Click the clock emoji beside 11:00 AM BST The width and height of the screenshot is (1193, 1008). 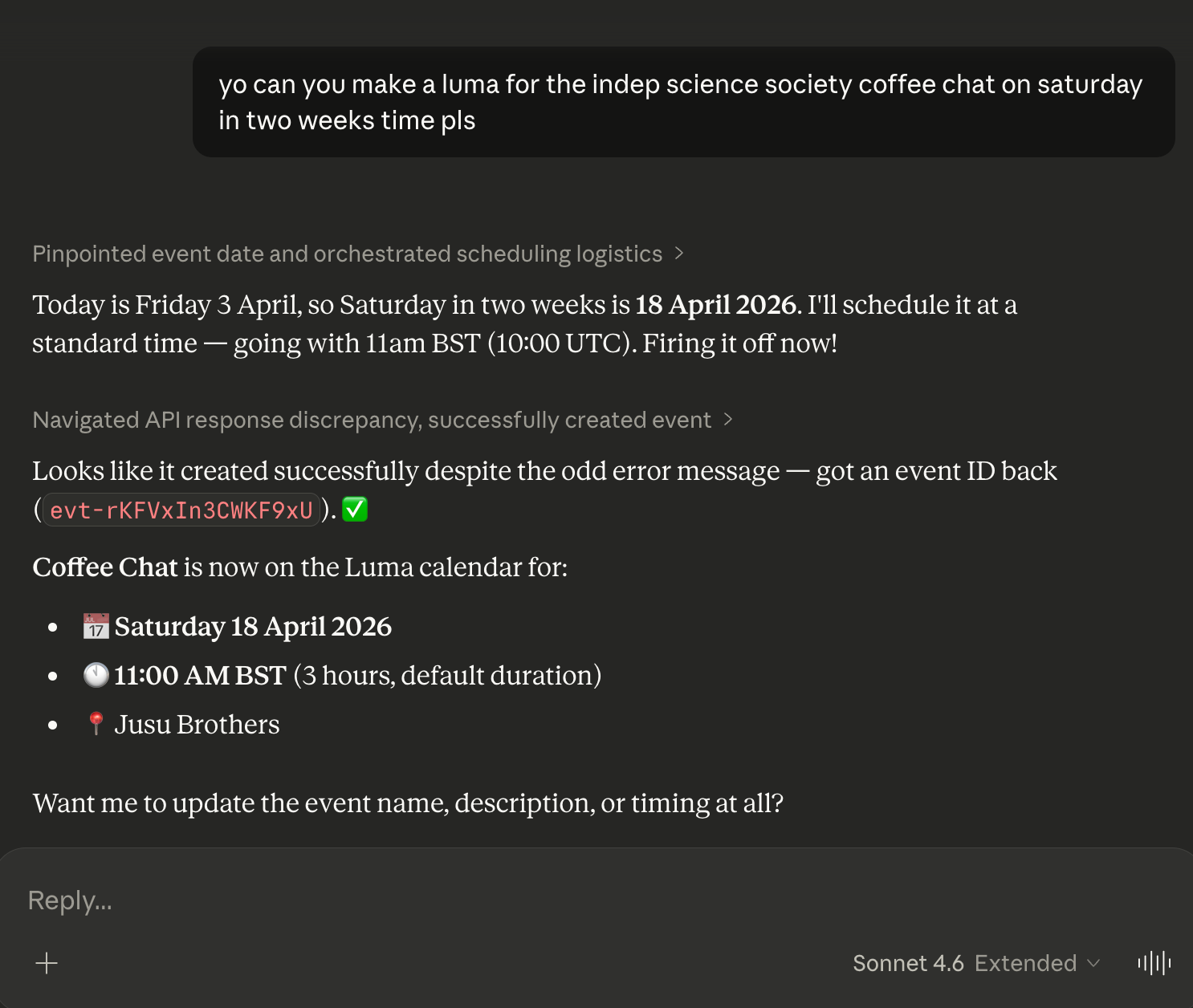click(x=96, y=676)
